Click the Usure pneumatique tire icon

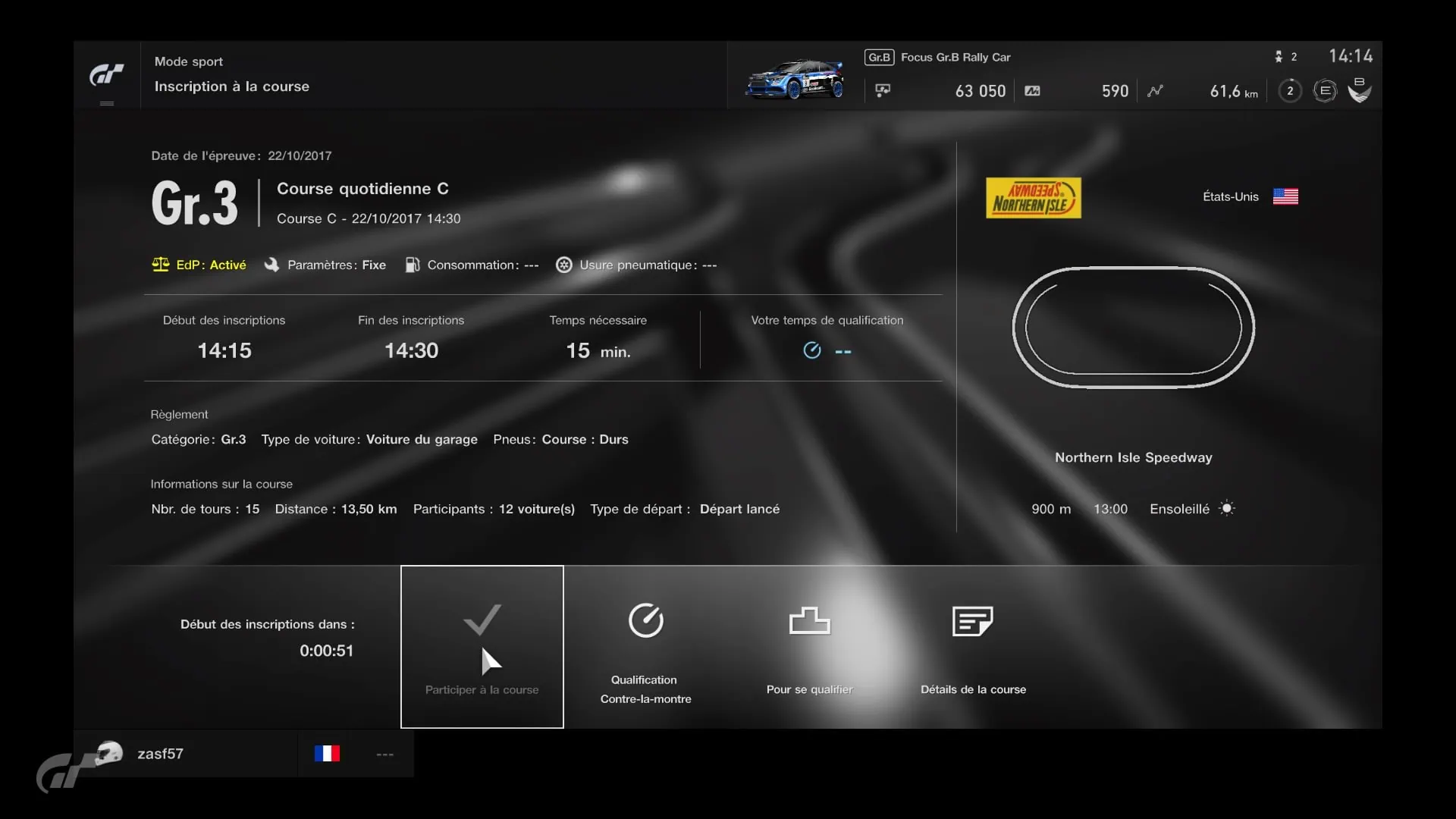coord(563,265)
